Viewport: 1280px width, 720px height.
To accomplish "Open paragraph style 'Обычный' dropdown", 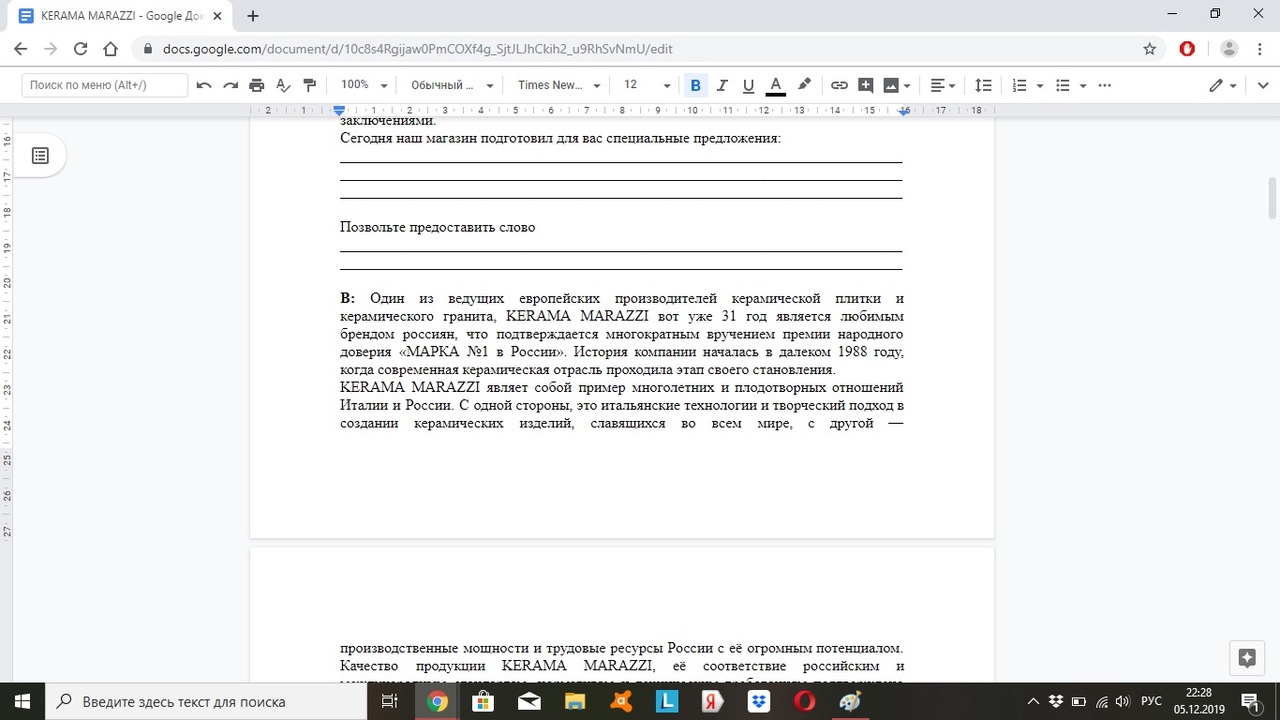I will pos(453,85).
